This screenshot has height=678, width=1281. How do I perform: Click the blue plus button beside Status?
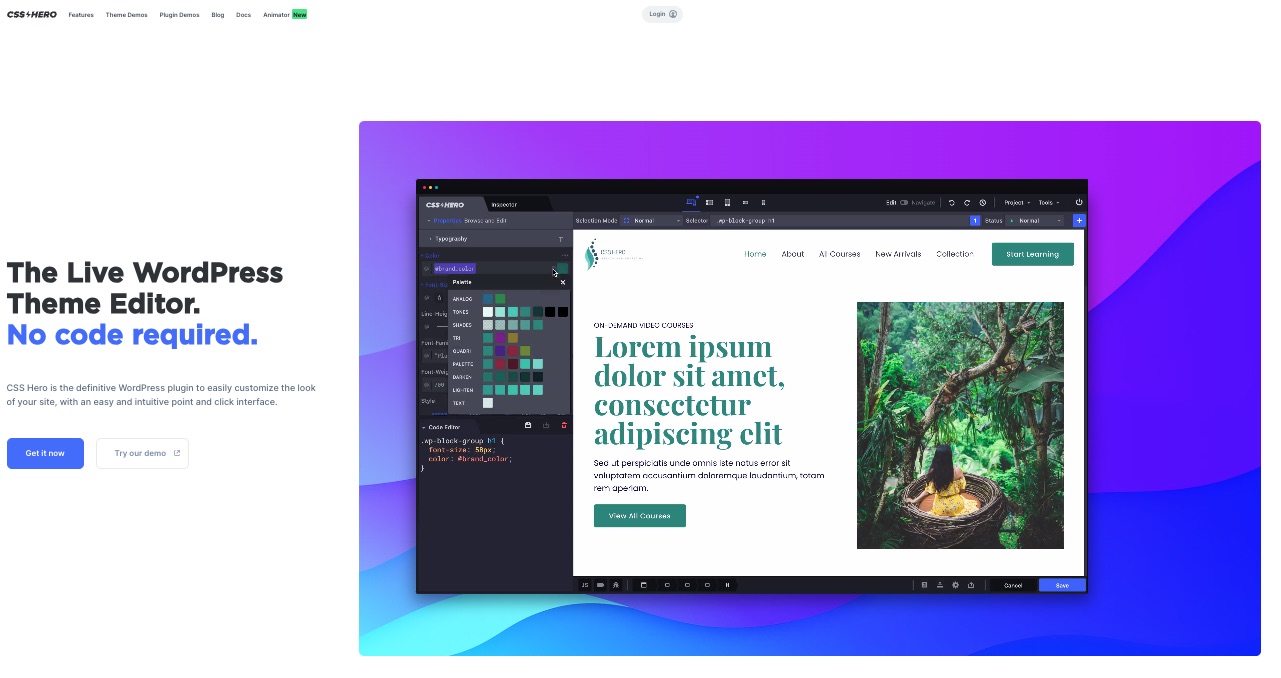point(1079,220)
